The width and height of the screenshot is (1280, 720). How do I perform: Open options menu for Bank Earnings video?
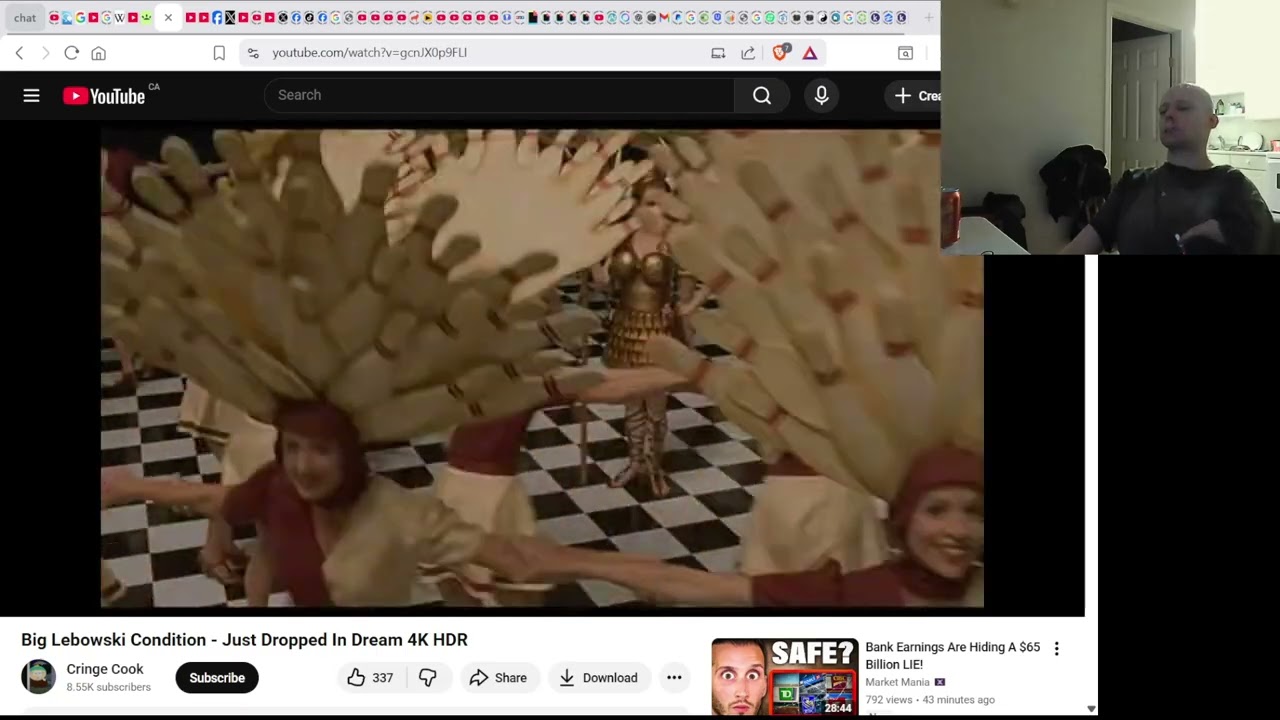[1056, 649]
